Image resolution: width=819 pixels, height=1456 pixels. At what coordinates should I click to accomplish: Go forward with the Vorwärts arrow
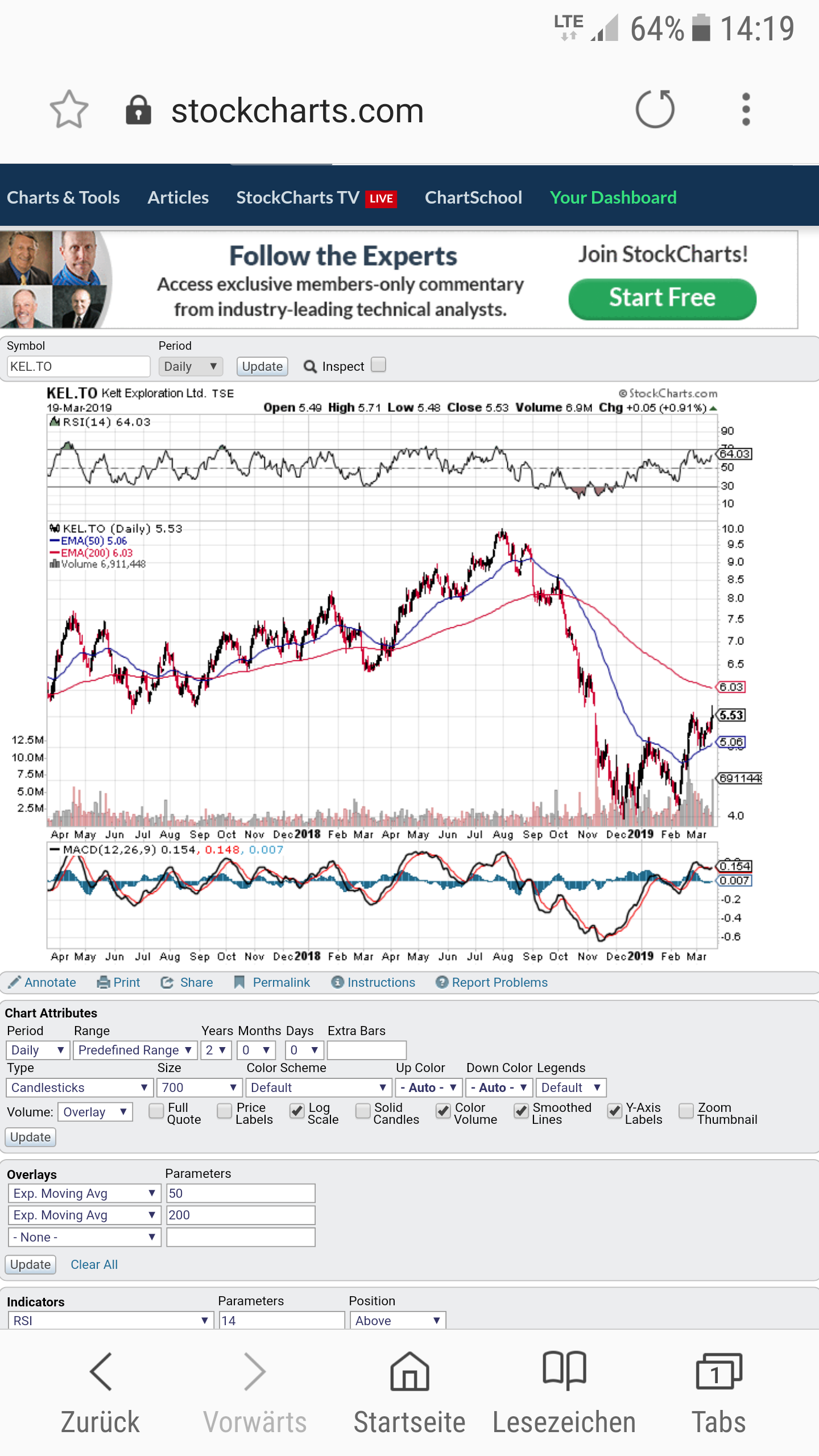(x=255, y=1372)
